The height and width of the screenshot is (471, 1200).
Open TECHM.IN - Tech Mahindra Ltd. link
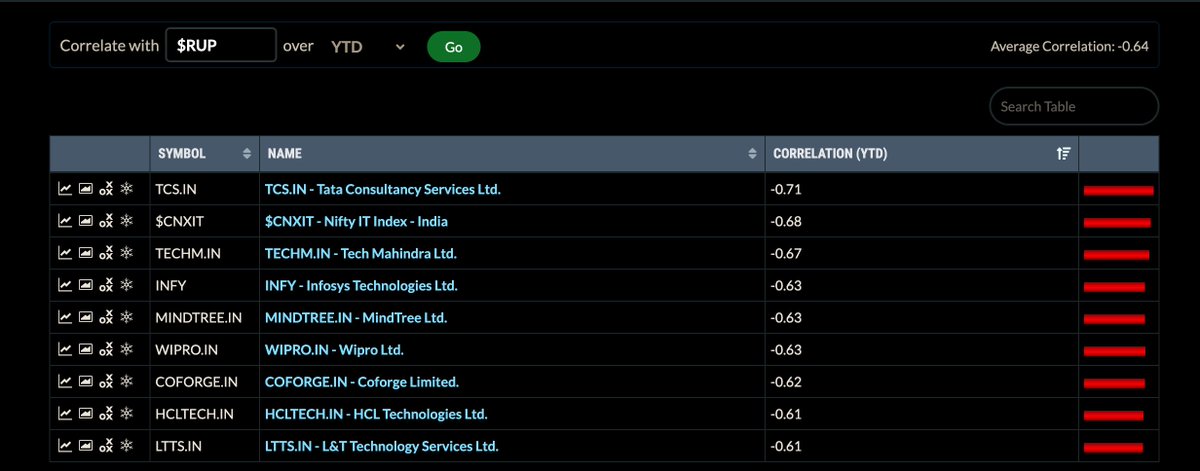(361, 253)
